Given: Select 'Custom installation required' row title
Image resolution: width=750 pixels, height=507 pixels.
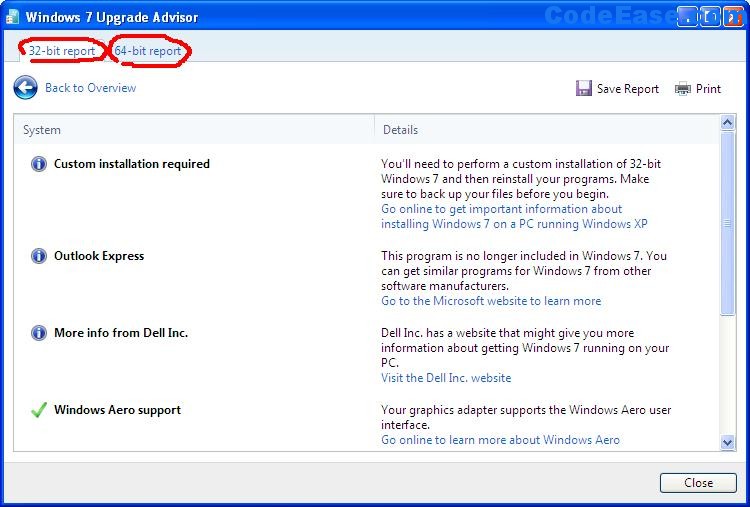Looking at the screenshot, I should click(x=132, y=164).
